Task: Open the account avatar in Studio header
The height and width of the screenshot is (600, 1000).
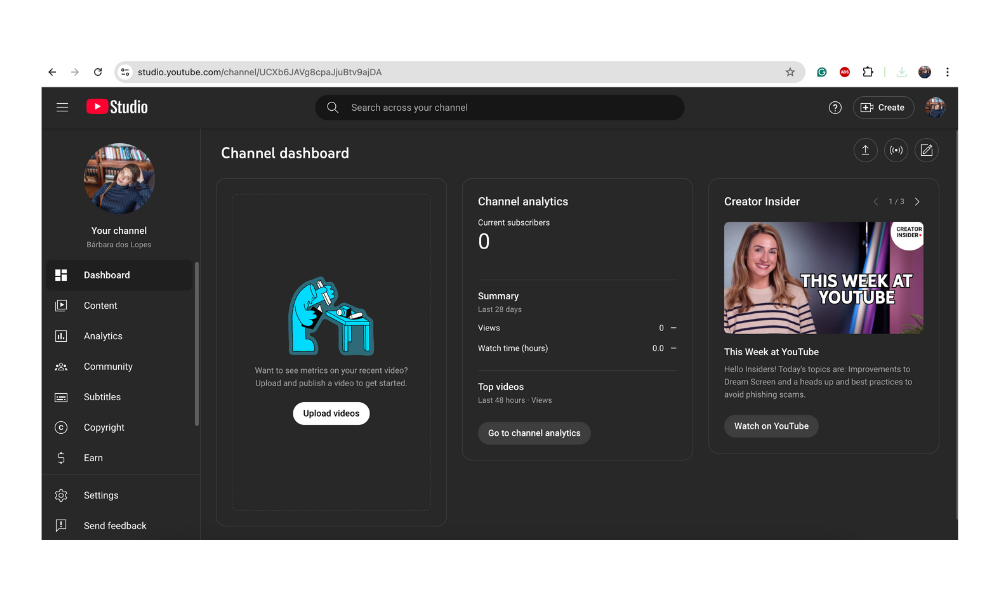Action: 935,107
